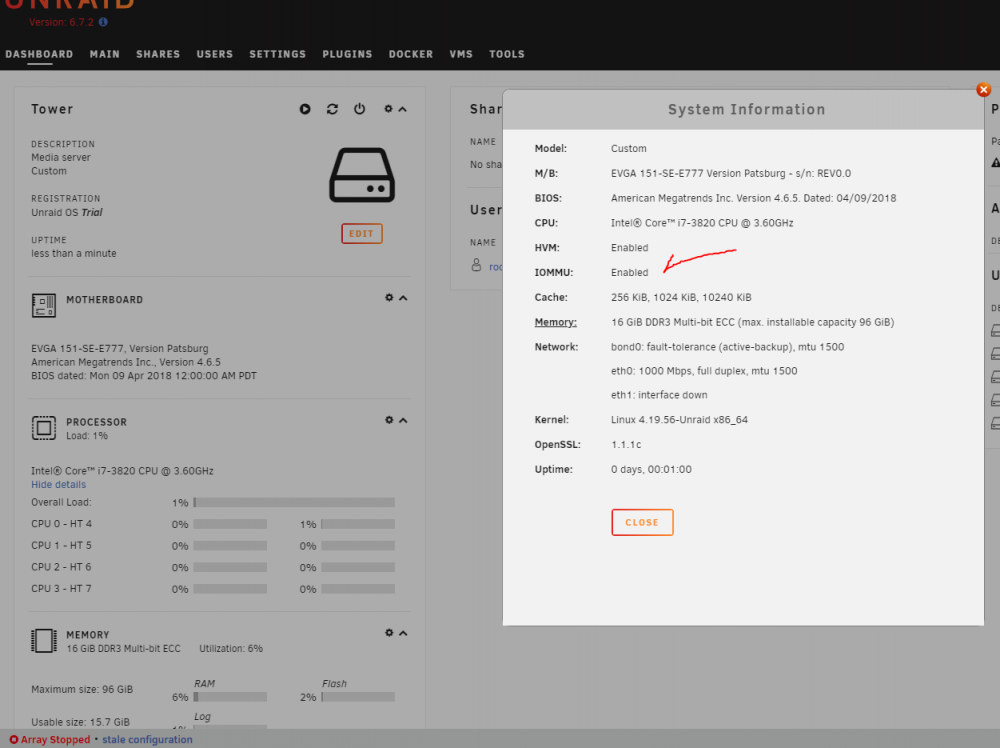Open the Dashboard tab
The height and width of the screenshot is (748, 1000).
[39, 54]
